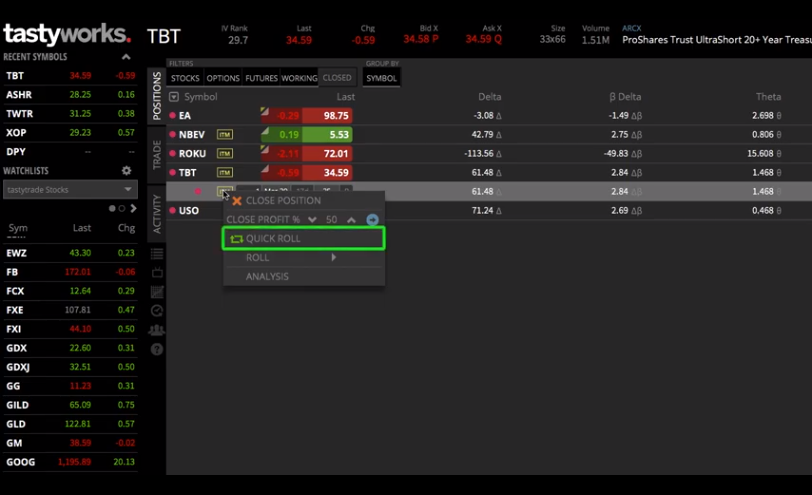The height and width of the screenshot is (495, 812).
Task: Select the first watchlist page dot
Action: point(112,209)
